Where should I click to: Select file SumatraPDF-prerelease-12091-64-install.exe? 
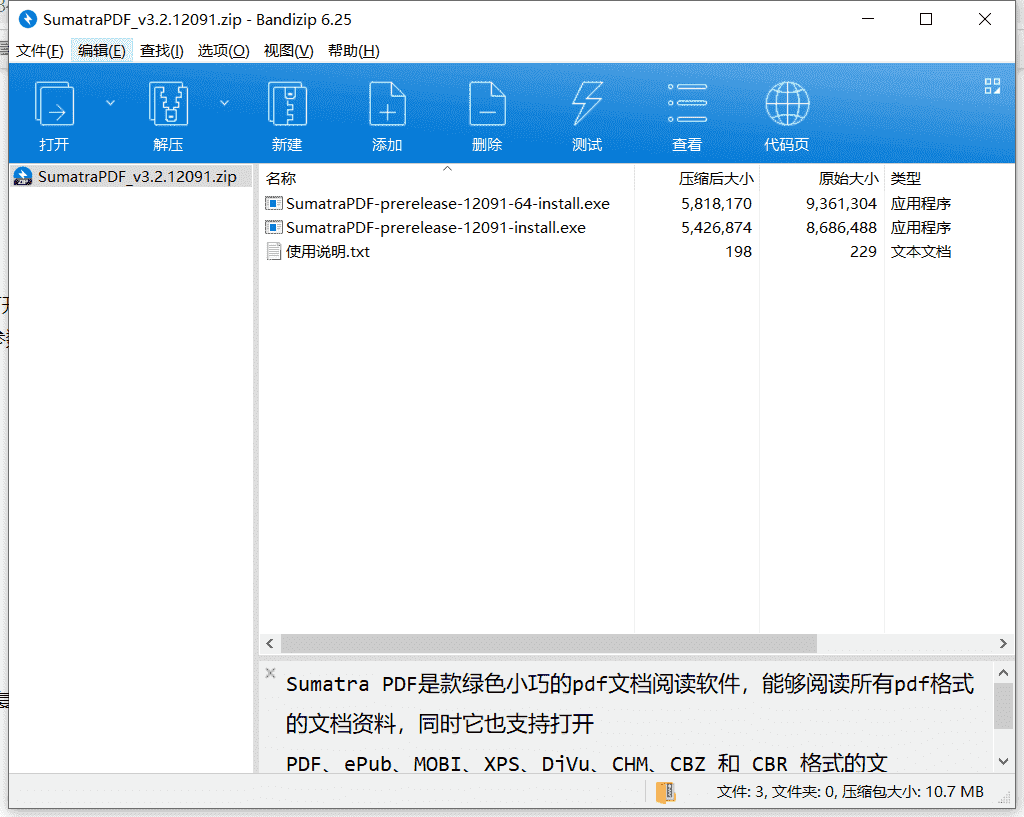(448, 204)
